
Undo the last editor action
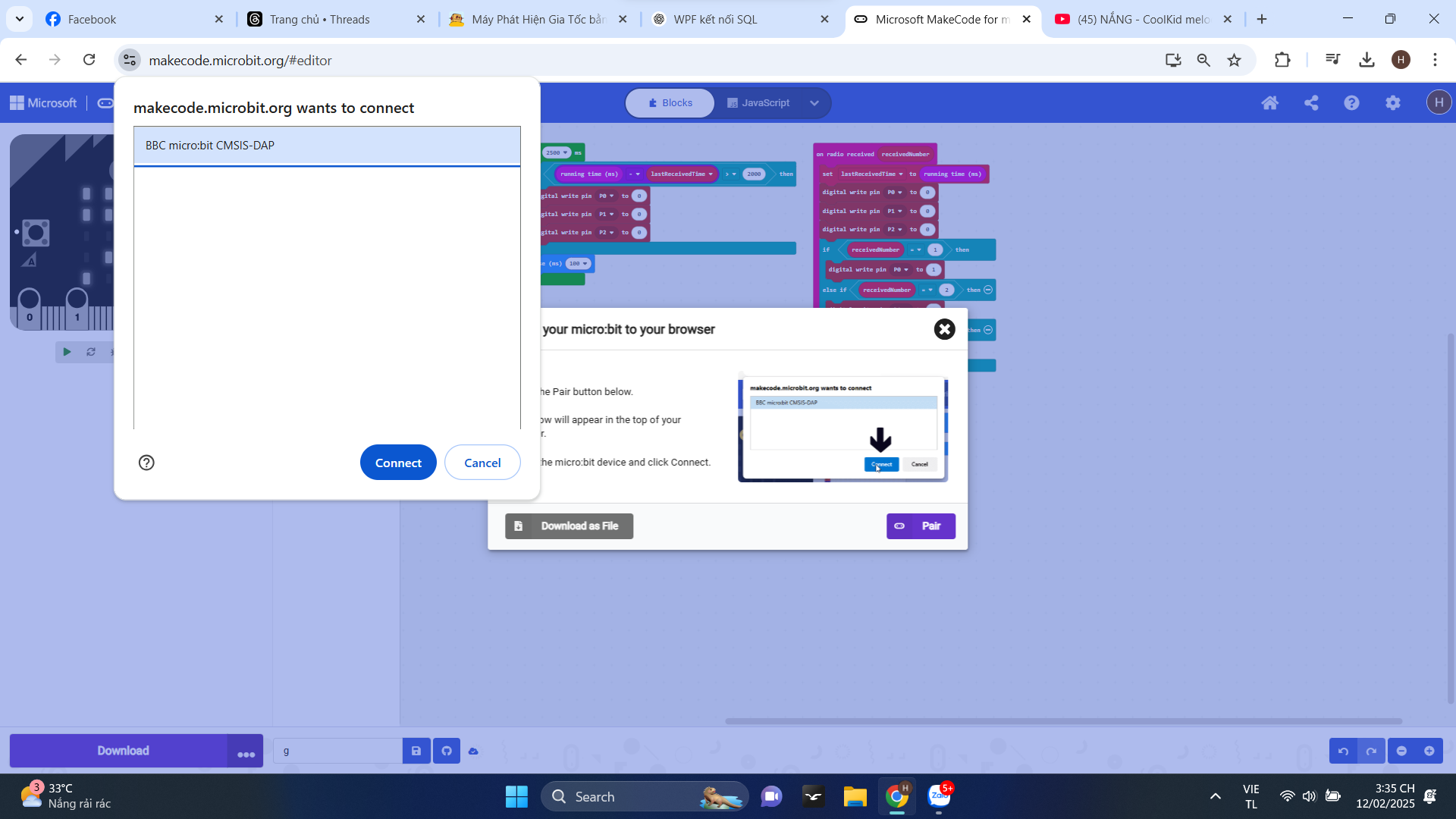tap(1343, 751)
